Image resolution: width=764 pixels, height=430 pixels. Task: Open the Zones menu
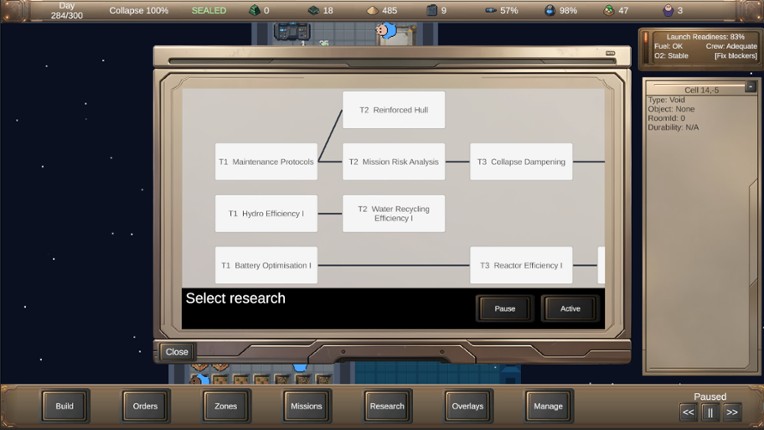(x=226, y=406)
